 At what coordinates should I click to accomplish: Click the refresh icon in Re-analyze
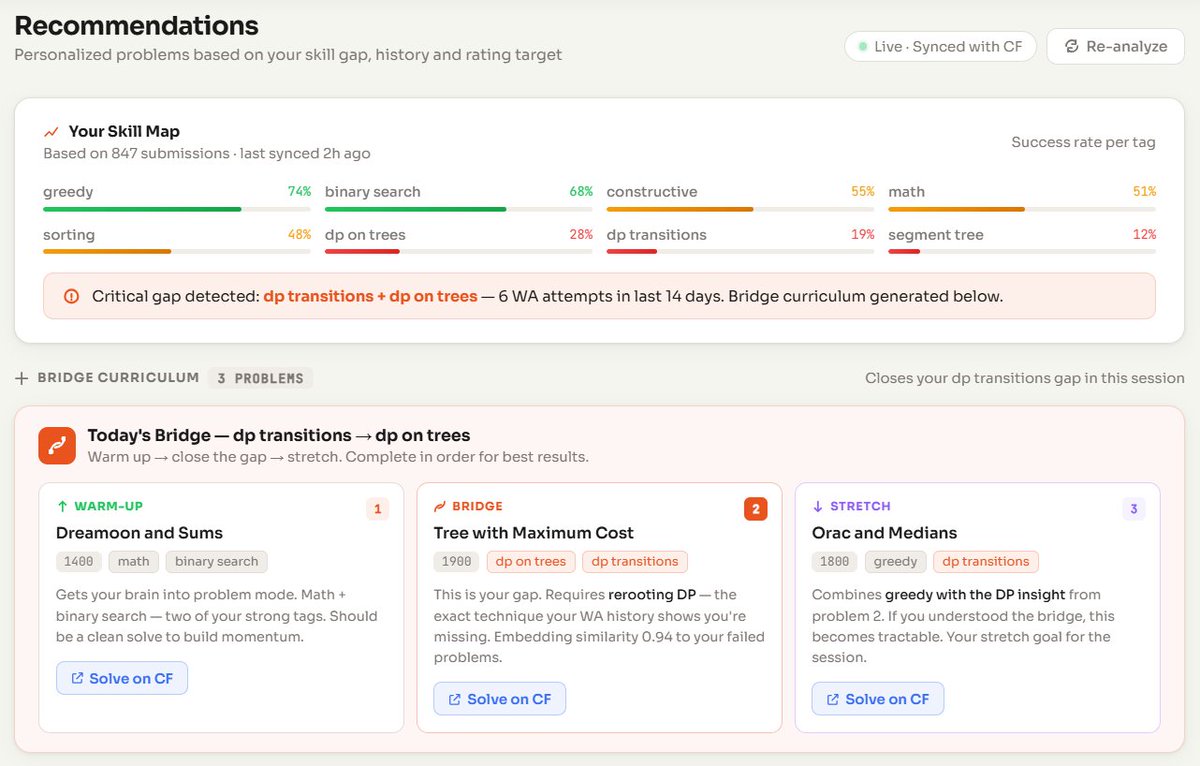click(x=1071, y=46)
